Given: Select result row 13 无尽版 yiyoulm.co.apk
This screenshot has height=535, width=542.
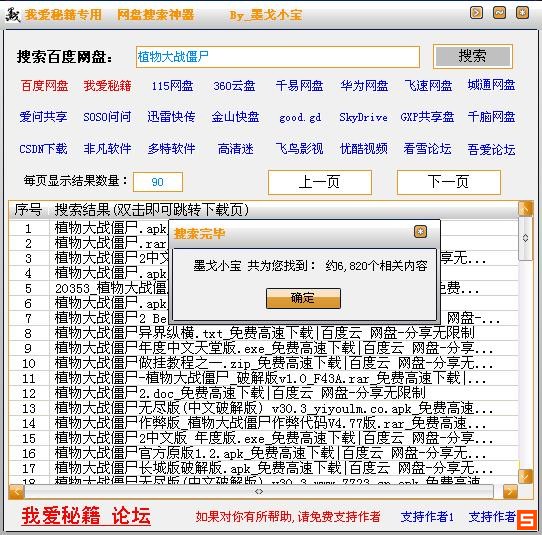Looking at the screenshot, I should point(263,408).
